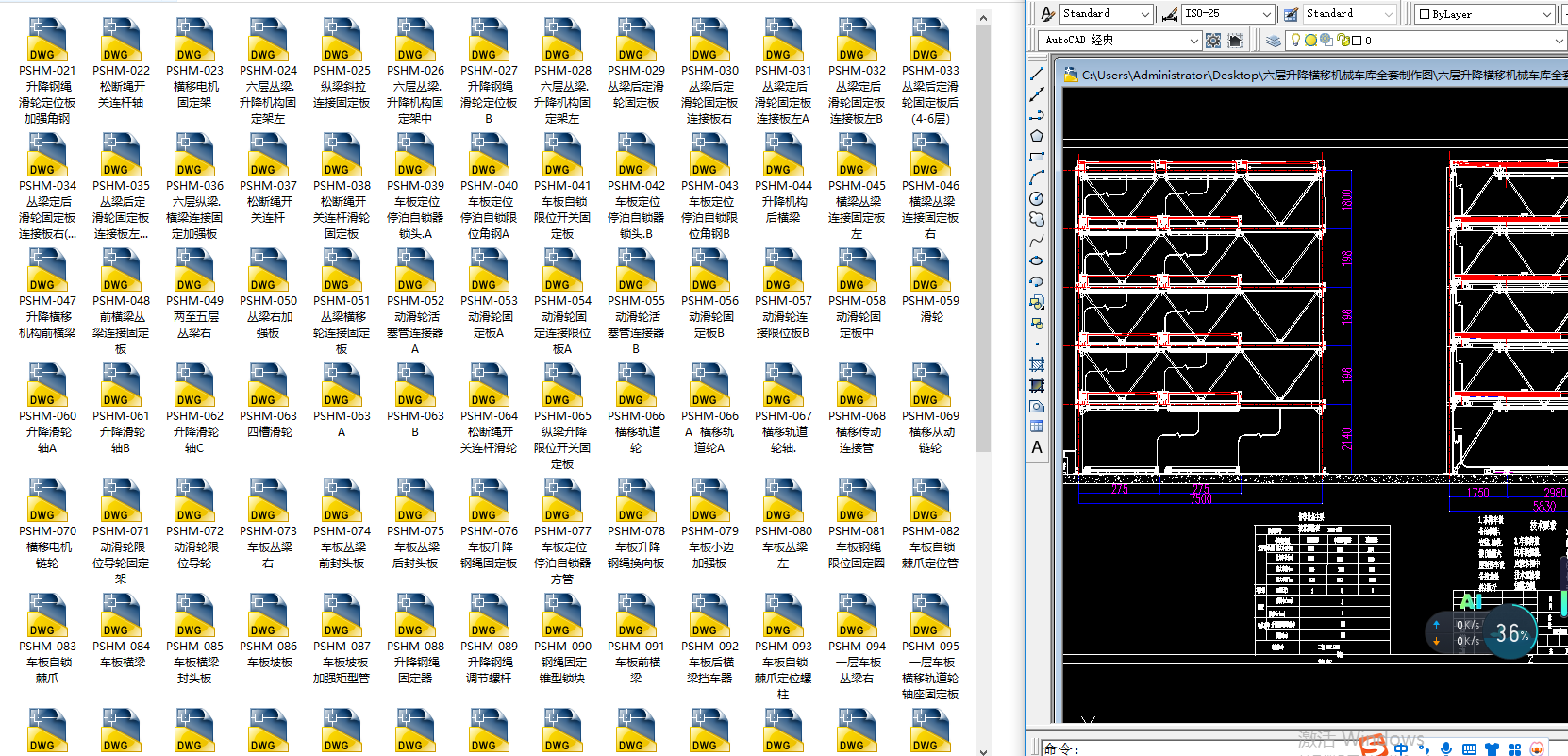Viewport: 1568px width, 756px height.
Task: Select the Multiline Text tool
Action: [x=1037, y=447]
